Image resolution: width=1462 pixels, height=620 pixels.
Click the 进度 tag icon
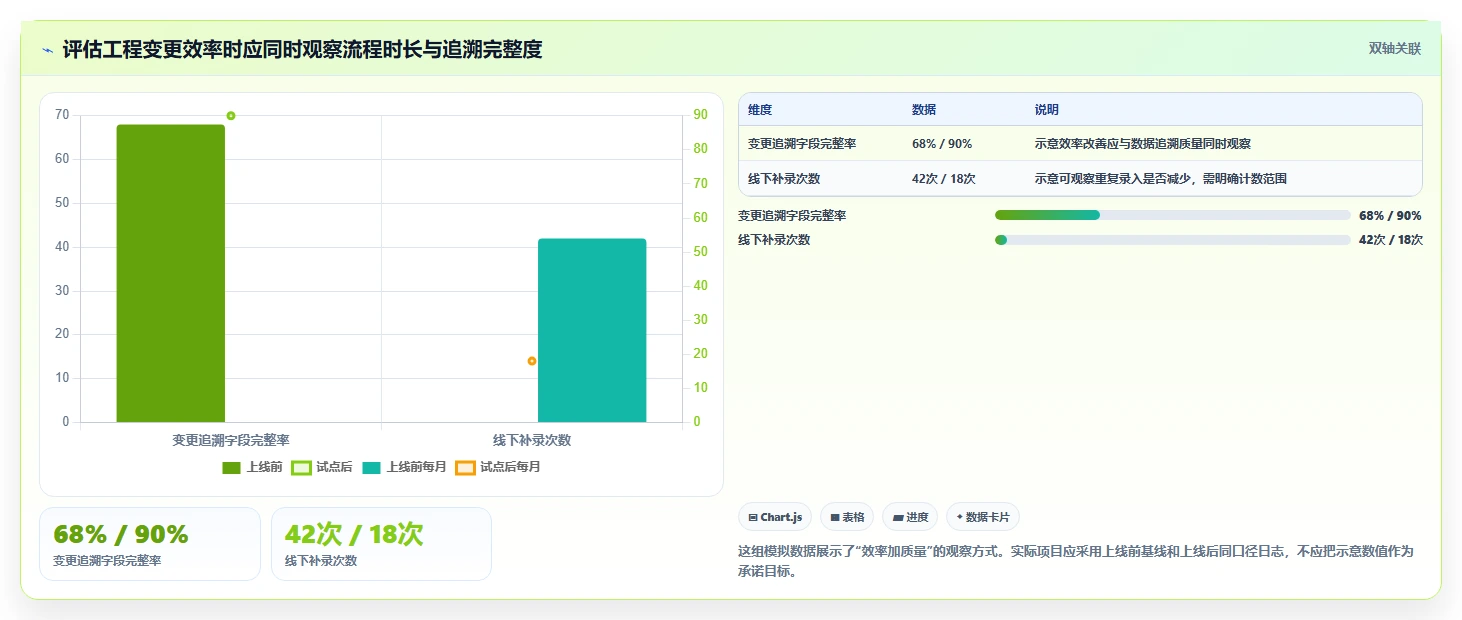click(x=898, y=517)
